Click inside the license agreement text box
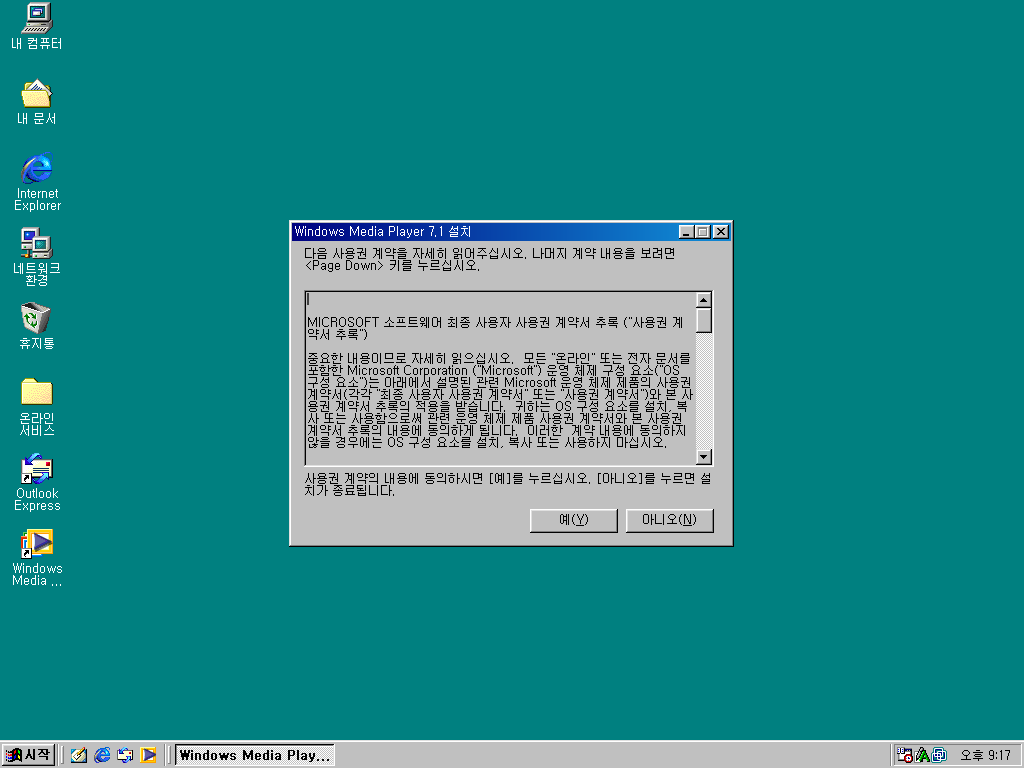This screenshot has height=768, width=1024. (x=500, y=379)
